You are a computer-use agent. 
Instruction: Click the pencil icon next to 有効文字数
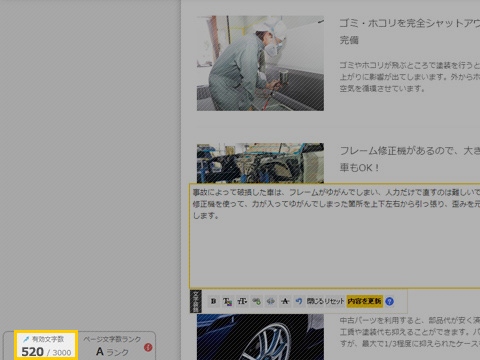(26, 339)
